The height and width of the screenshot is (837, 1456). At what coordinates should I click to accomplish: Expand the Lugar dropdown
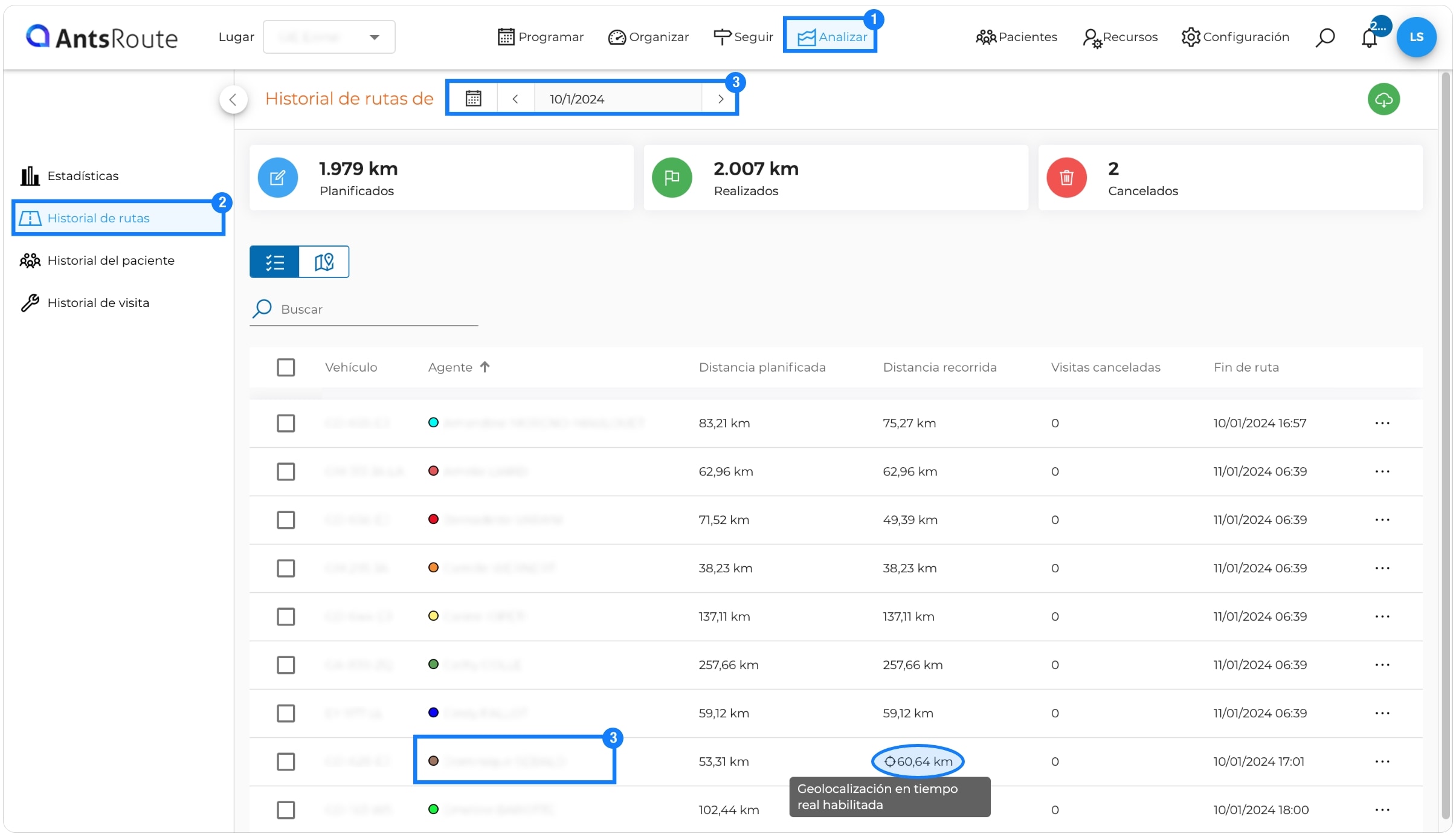[x=329, y=37]
